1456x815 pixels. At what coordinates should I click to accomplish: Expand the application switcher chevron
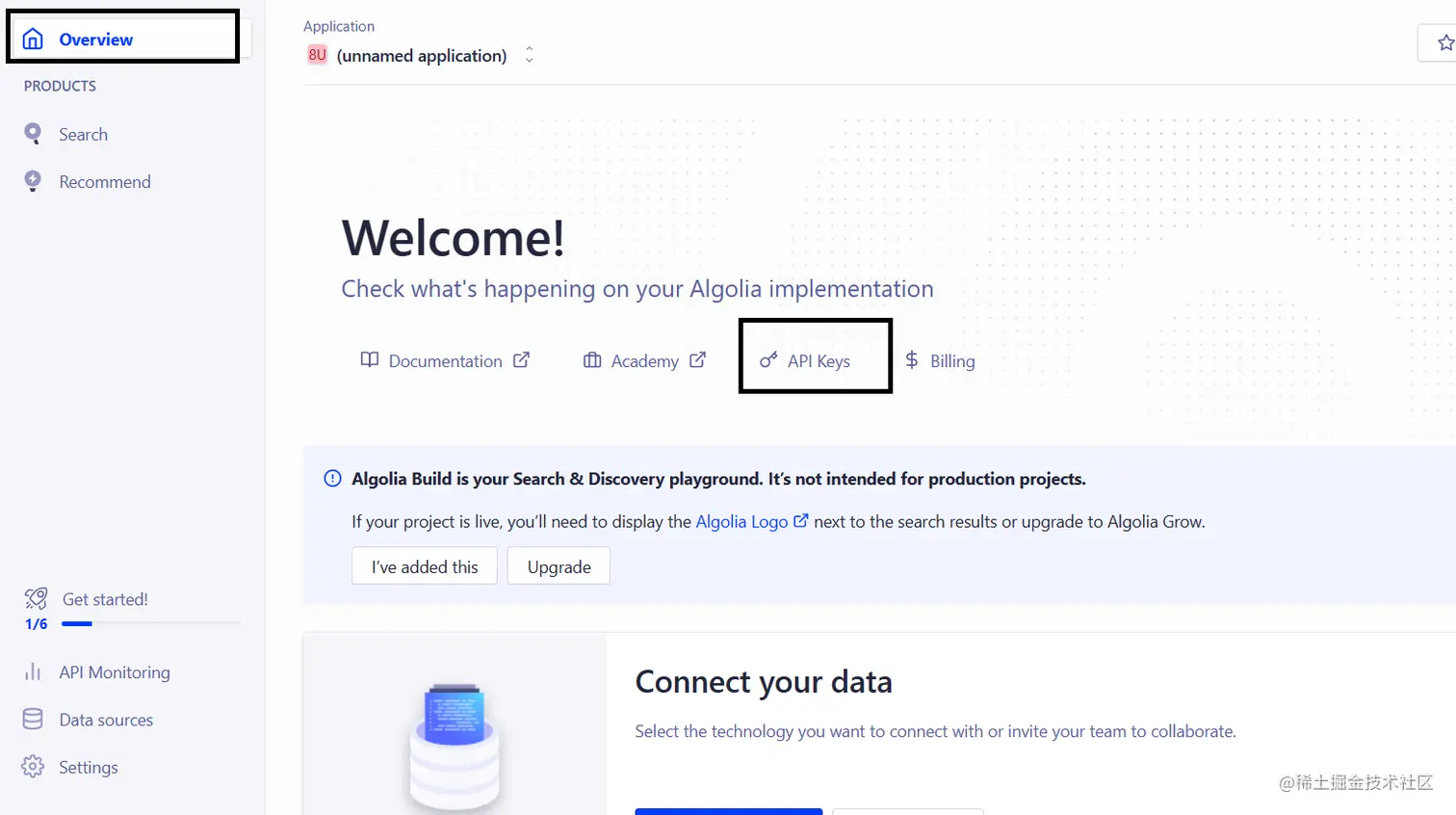(x=529, y=55)
